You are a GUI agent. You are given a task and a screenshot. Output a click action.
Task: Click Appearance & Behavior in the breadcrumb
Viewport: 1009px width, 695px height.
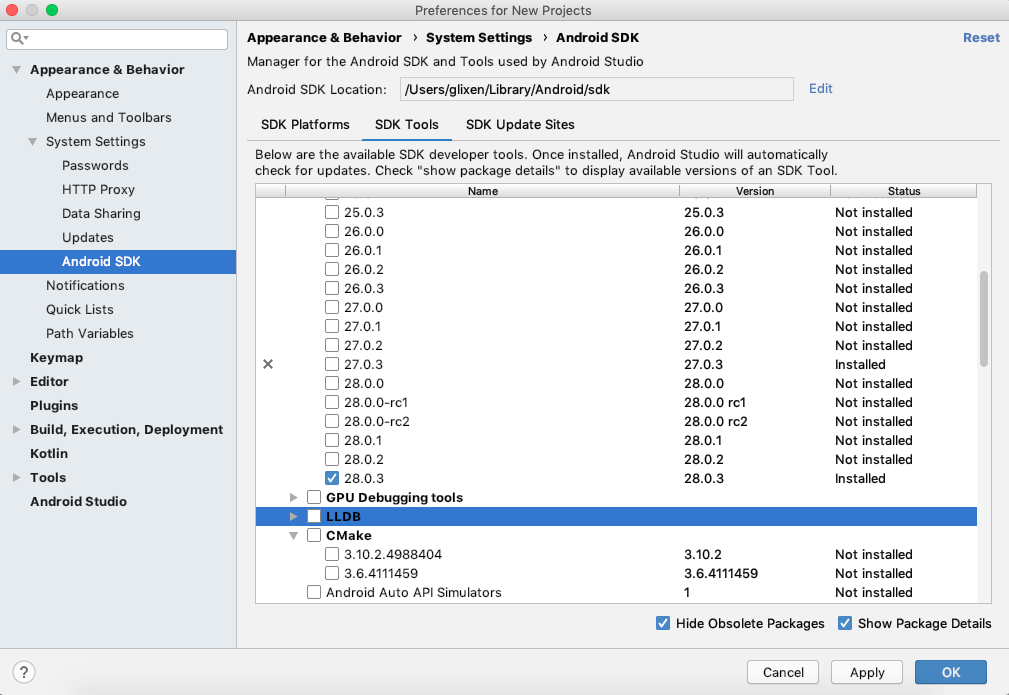(x=324, y=38)
